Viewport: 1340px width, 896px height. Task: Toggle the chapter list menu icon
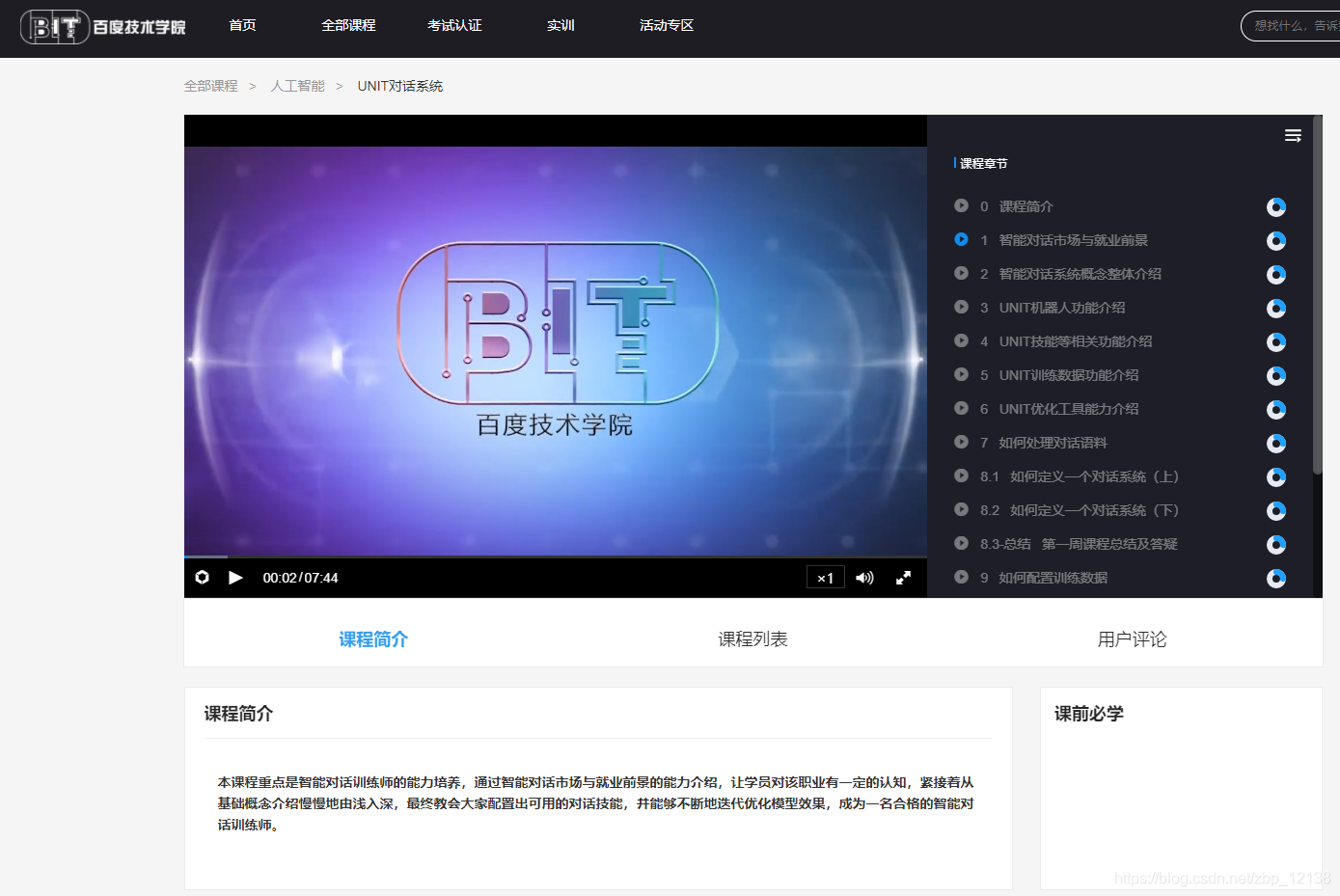(x=1293, y=136)
